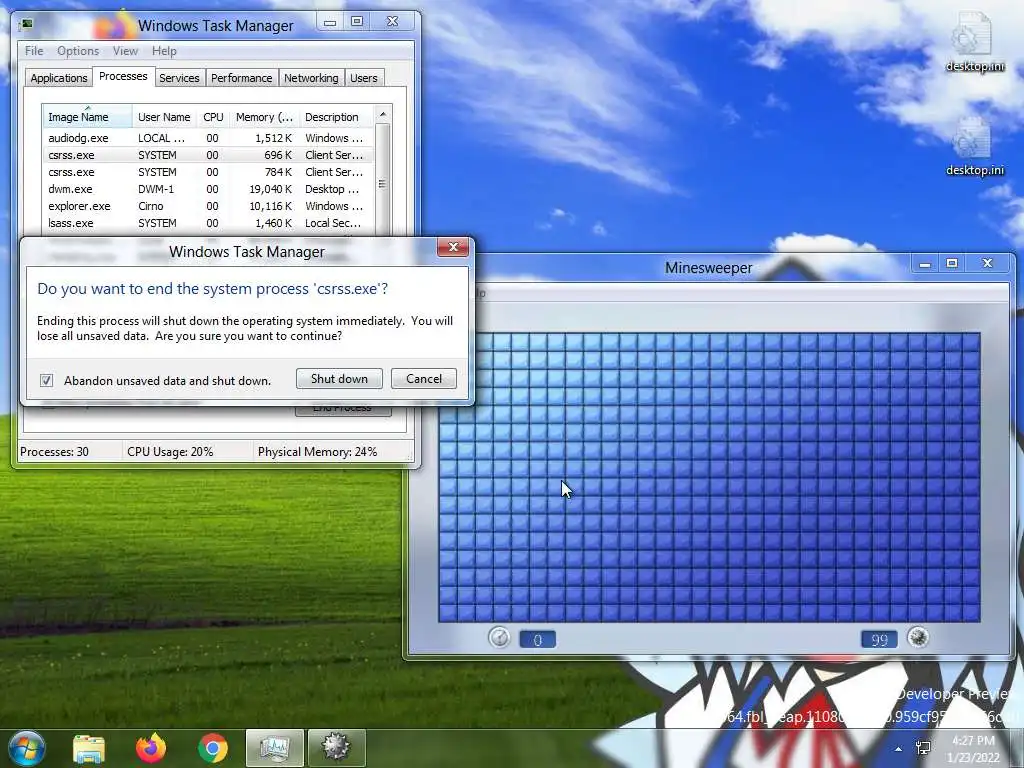
Task: Sort processes by Image Name column
Action: tap(88, 117)
